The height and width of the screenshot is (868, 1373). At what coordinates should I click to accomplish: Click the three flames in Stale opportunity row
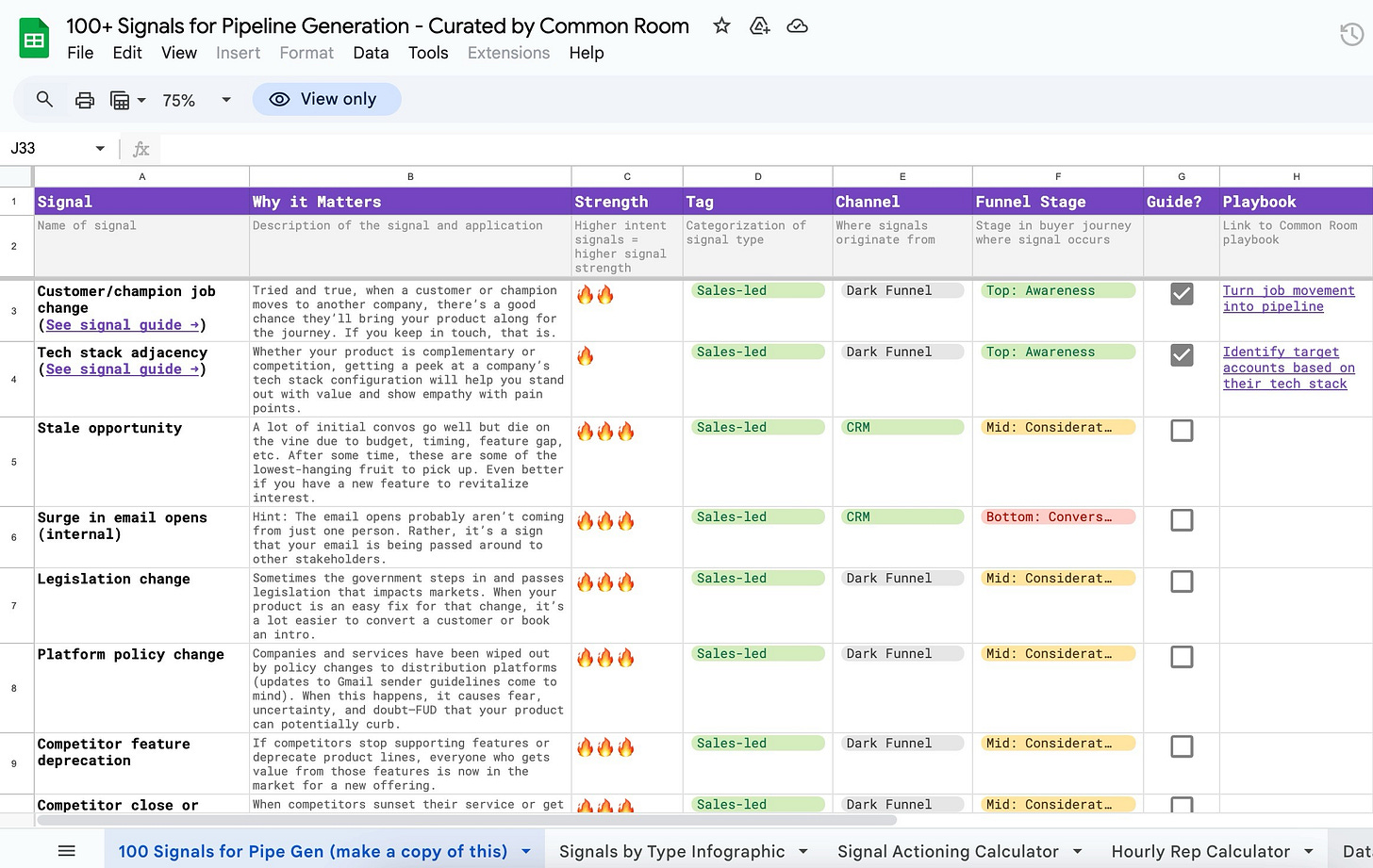click(605, 432)
